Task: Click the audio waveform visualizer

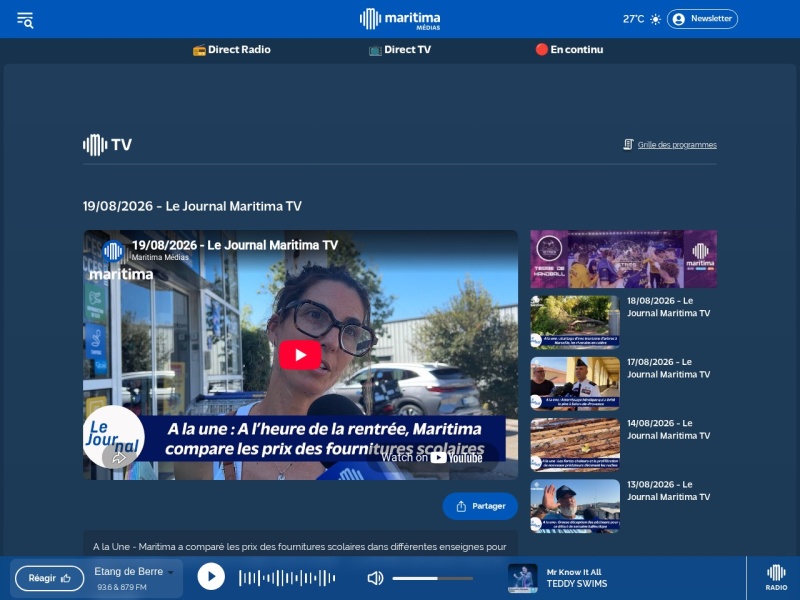Action: click(x=287, y=578)
